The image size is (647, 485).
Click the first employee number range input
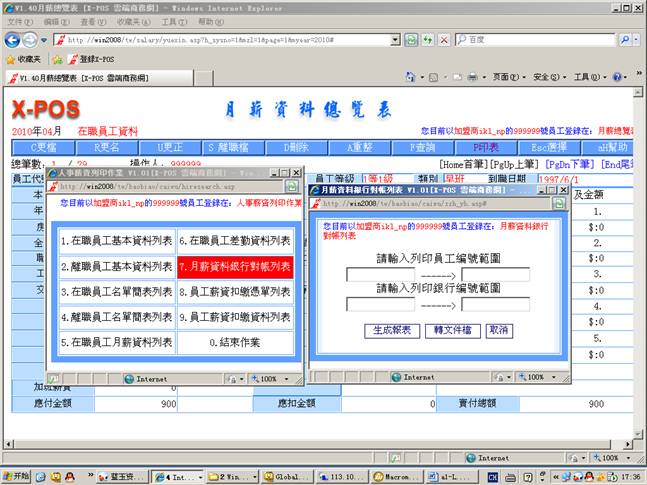coord(380,275)
